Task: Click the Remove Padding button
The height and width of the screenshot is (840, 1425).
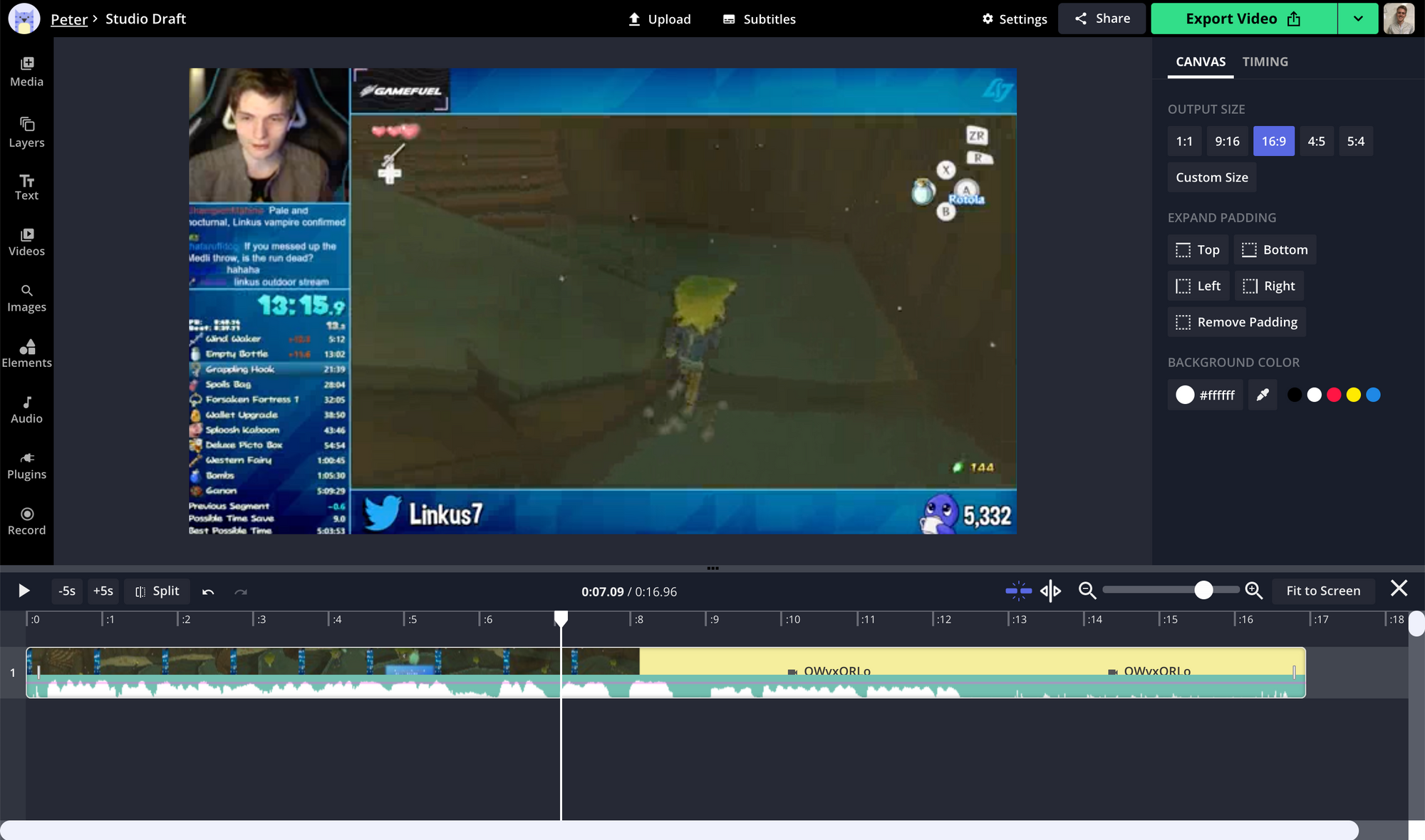Action: tap(1236, 322)
